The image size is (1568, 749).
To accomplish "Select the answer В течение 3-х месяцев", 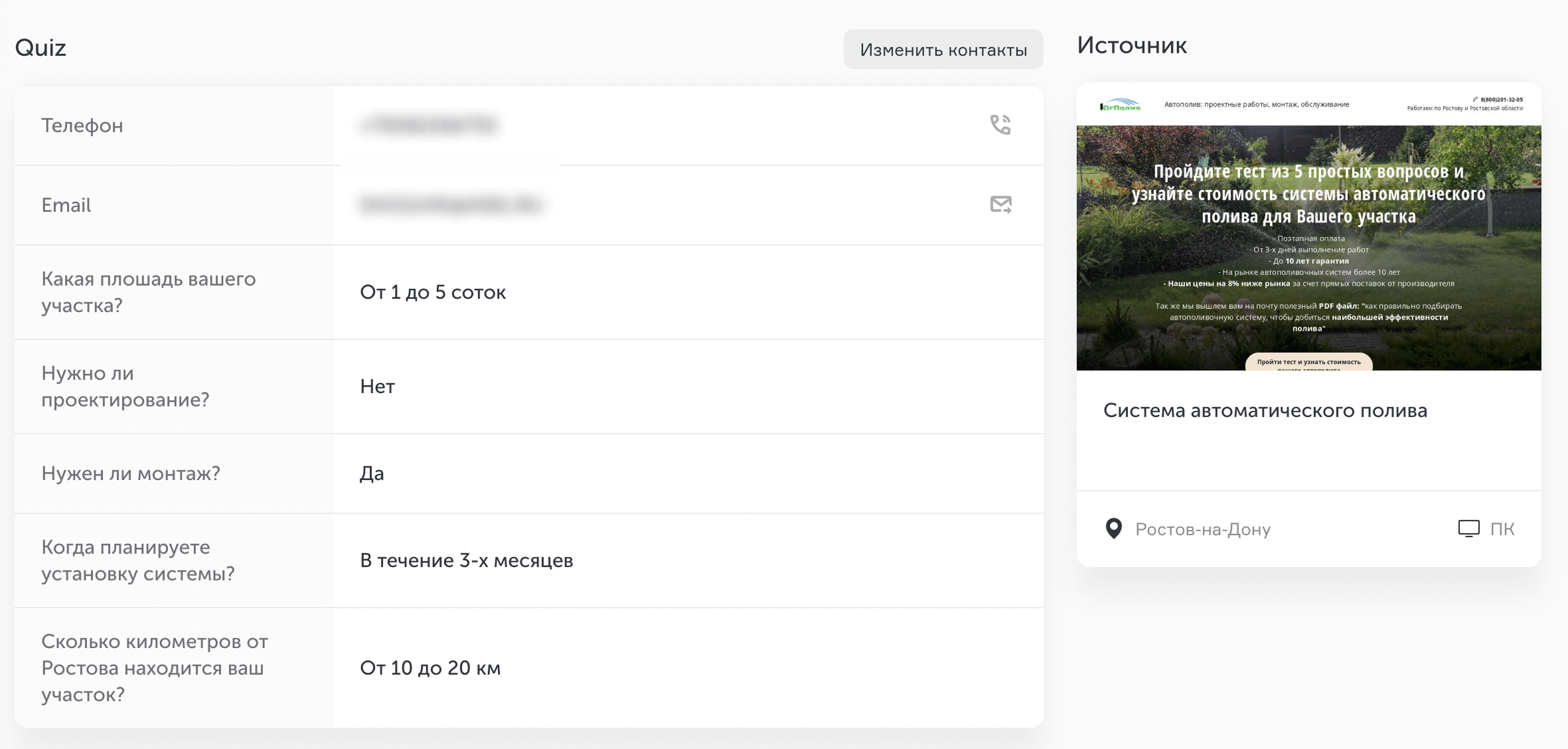I will coord(467,560).
